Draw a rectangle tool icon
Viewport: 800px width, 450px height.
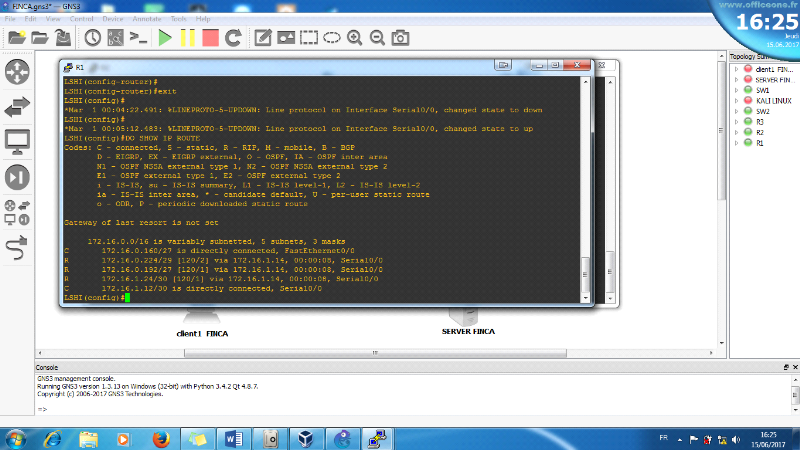click(x=309, y=38)
